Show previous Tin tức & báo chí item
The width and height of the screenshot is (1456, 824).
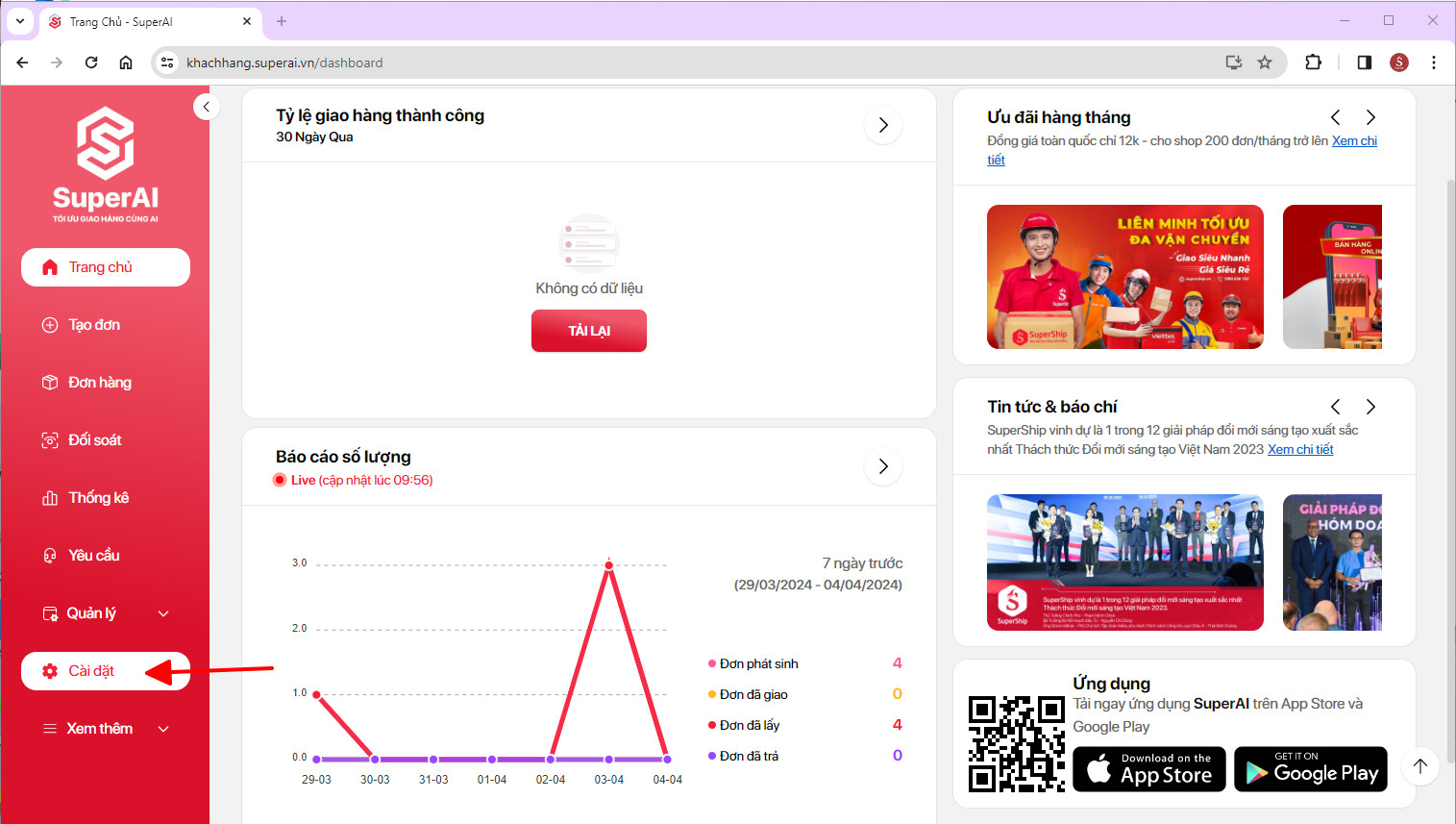coord(1336,407)
